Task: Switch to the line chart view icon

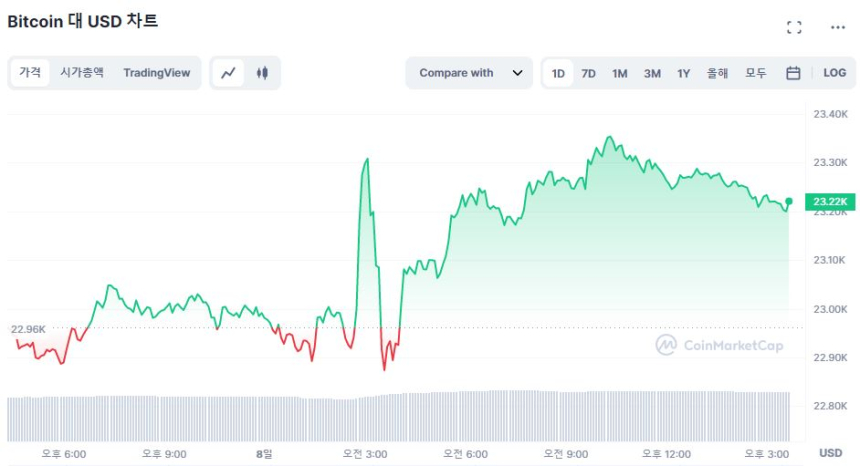Action: click(229, 73)
